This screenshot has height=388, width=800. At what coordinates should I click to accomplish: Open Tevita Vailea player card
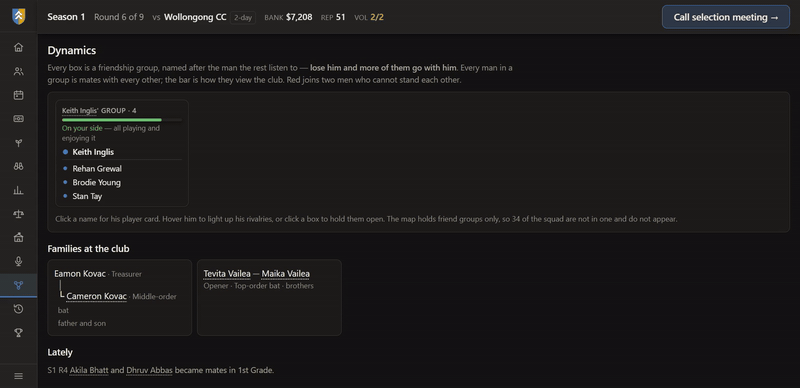point(227,274)
